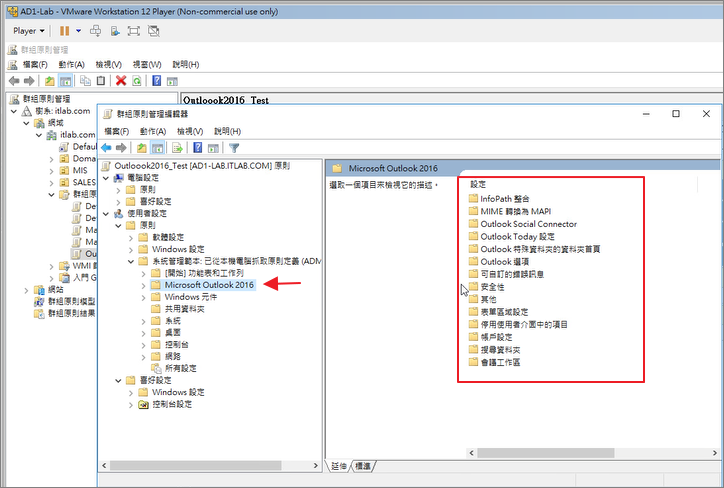Expand the Microsoft Outlook 2016 tree node

pyautogui.click(x=144, y=285)
